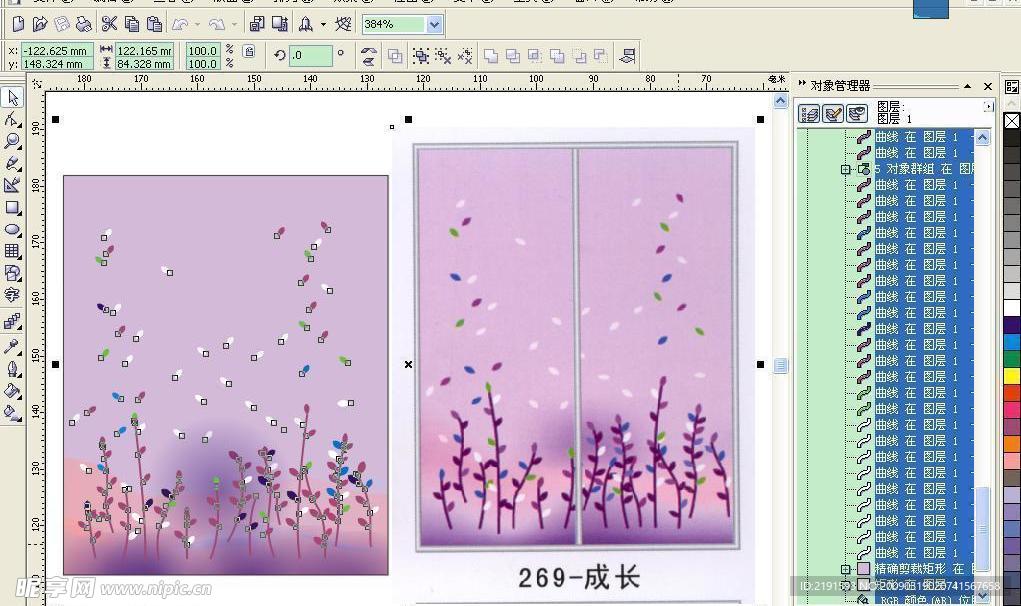Image resolution: width=1021 pixels, height=606 pixels.
Task: Click the Paste clipboard icon
Action: pyautogui.click(x=154, y=25)
